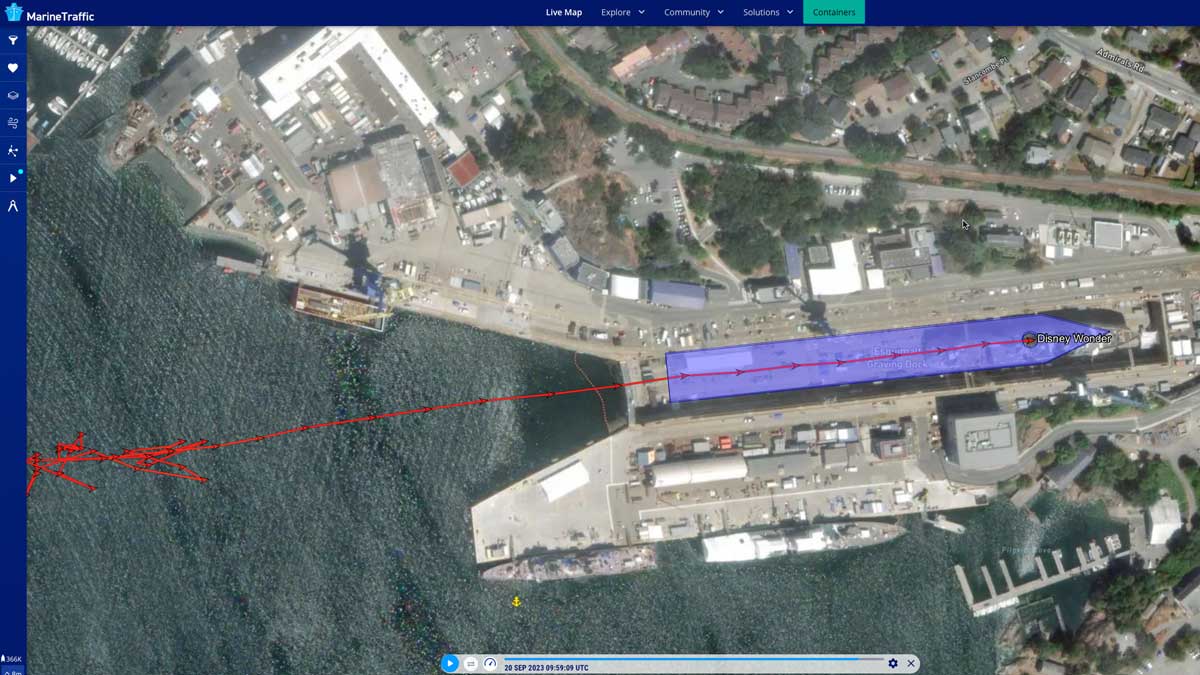Click the "366K" vessel count indicator

pyautogui.click(x=12, y=659)
